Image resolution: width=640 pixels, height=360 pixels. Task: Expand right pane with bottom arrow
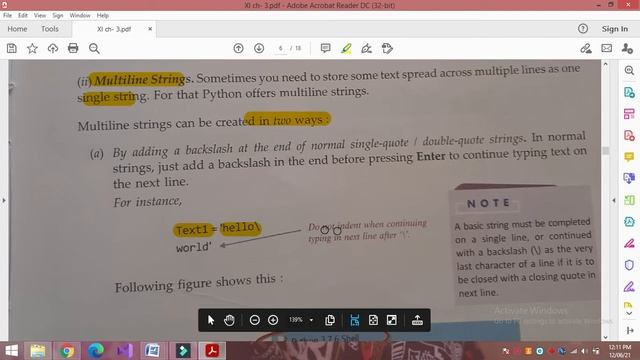point(630,330)
